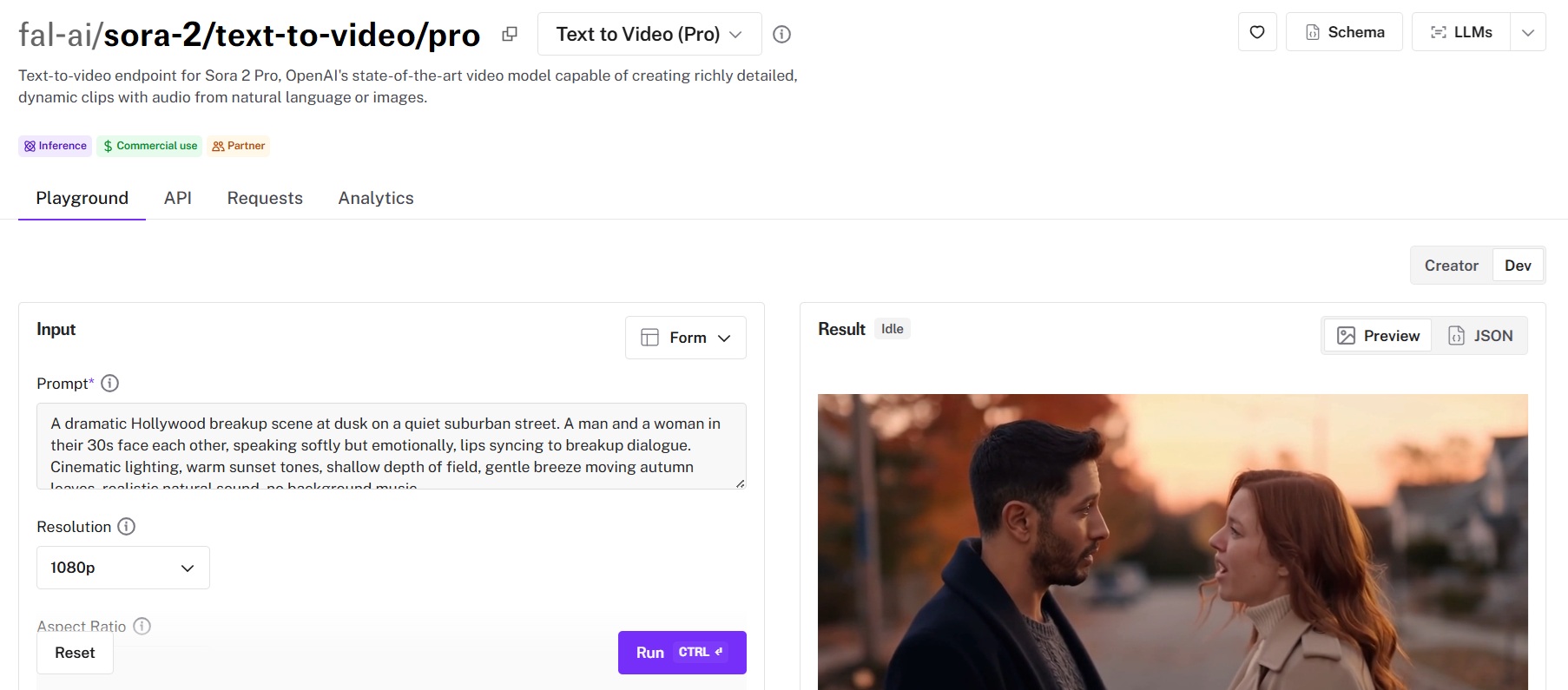
Task: Show result as JSON
Action: (1479, 336)
